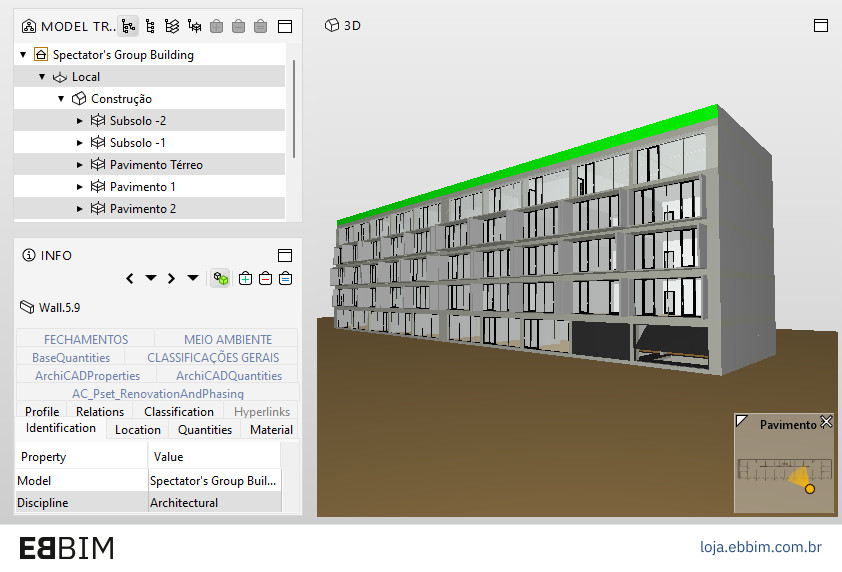Close the Pavimento minimap overlay

(826, 422)
